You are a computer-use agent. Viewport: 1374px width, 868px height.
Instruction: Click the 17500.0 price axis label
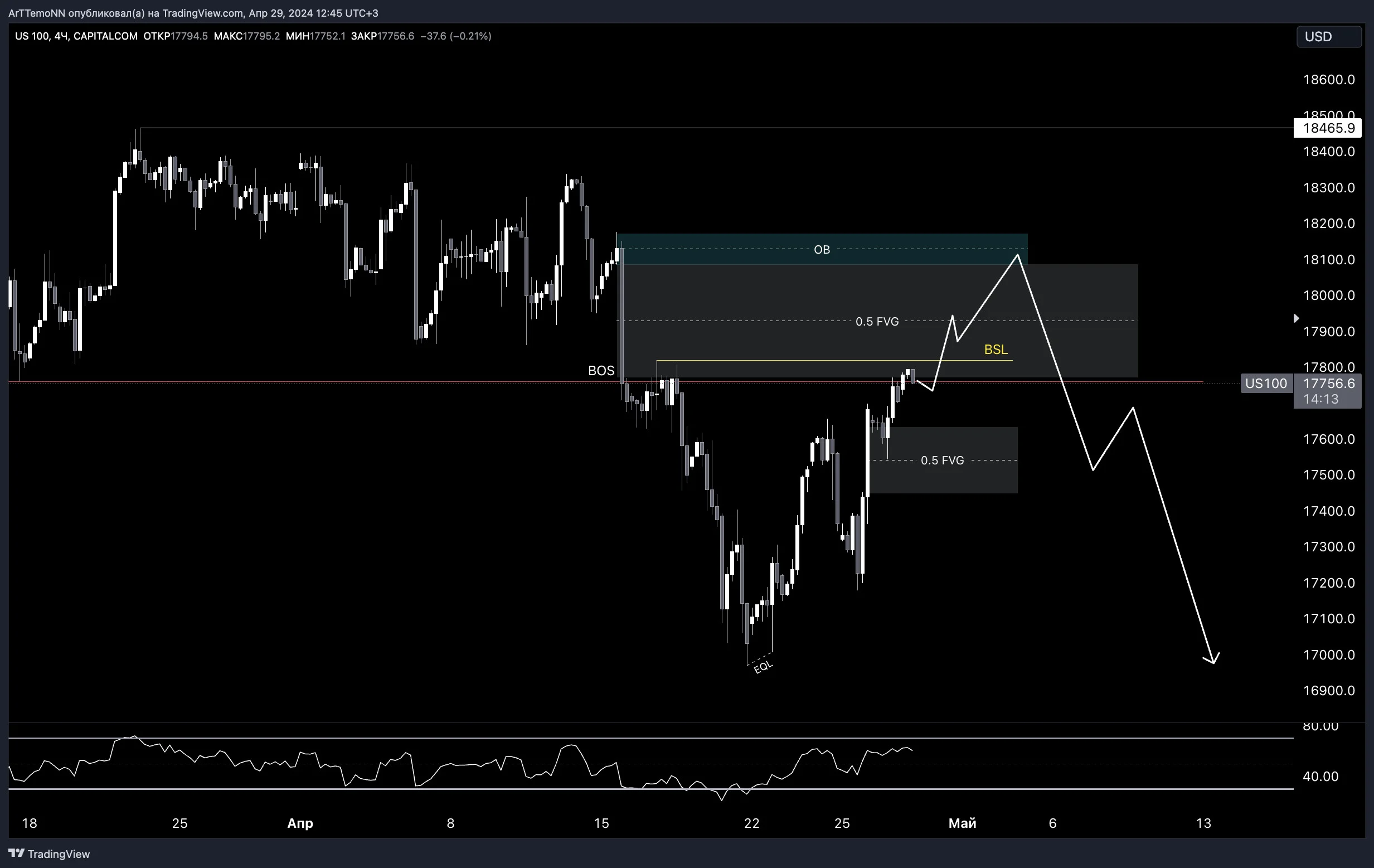point(1329,475)
